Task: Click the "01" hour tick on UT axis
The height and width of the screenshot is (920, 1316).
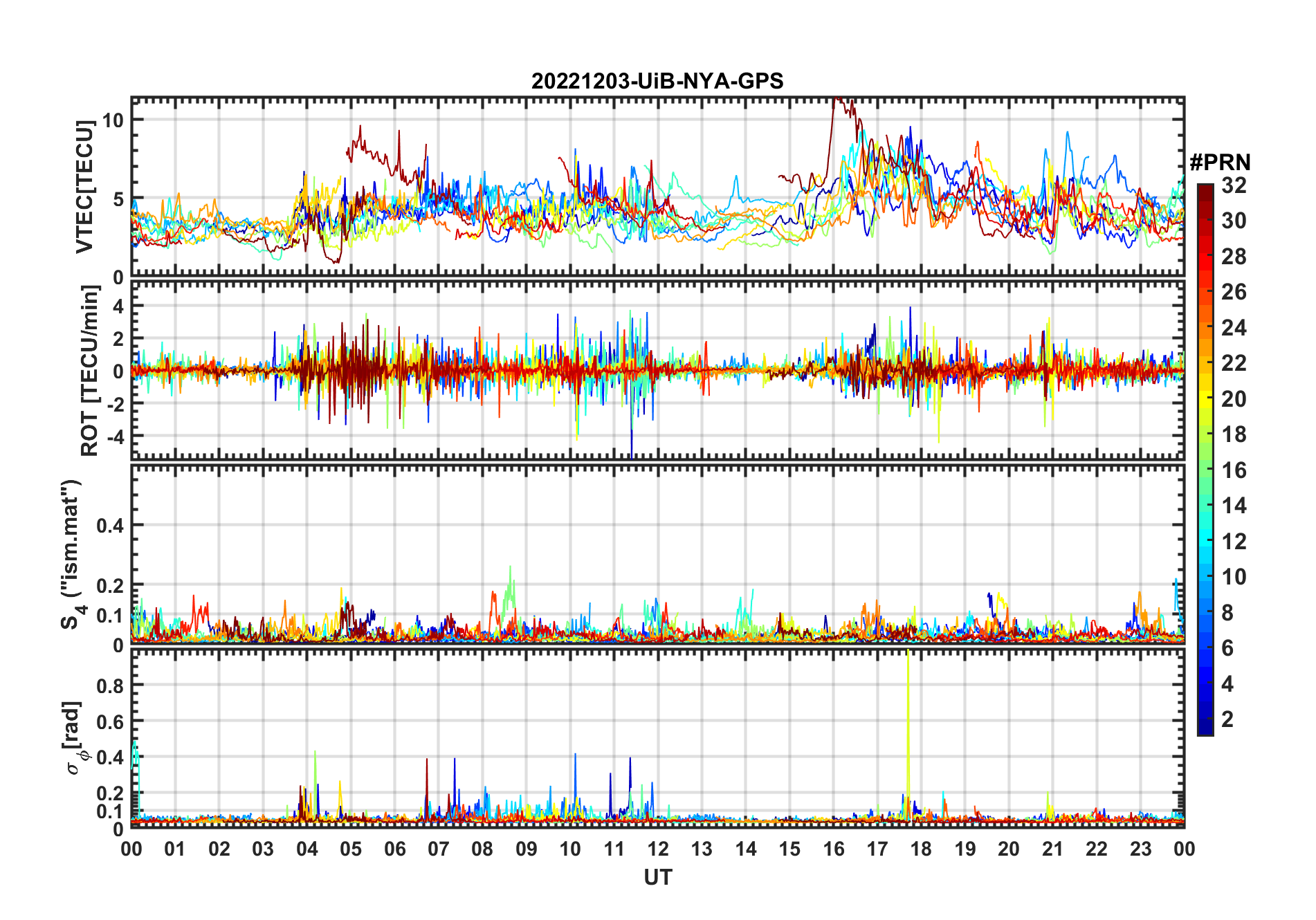Action: (x=175, y=849)
